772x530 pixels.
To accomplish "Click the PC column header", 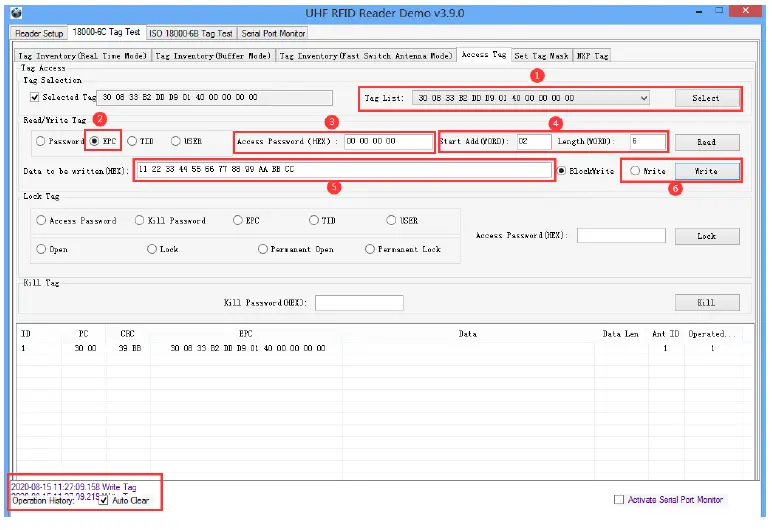I will pos(84,333).
